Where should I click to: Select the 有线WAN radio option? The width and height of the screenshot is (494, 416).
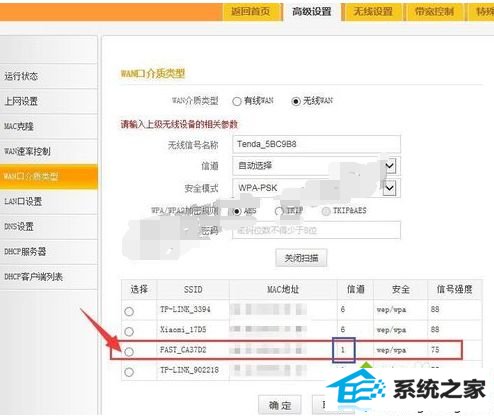(237, 101)
